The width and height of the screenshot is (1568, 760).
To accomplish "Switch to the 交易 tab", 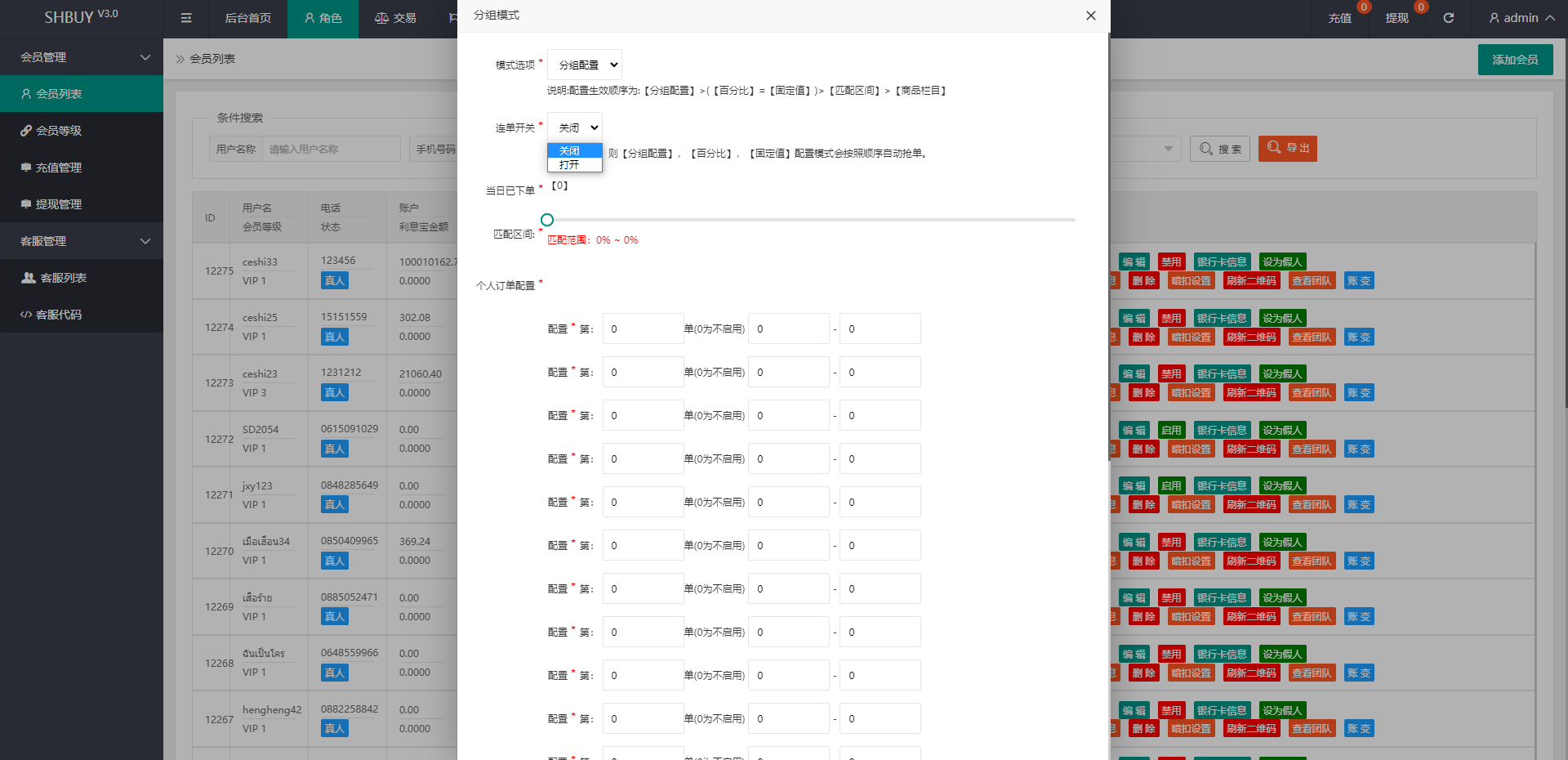I will point(395,18).
